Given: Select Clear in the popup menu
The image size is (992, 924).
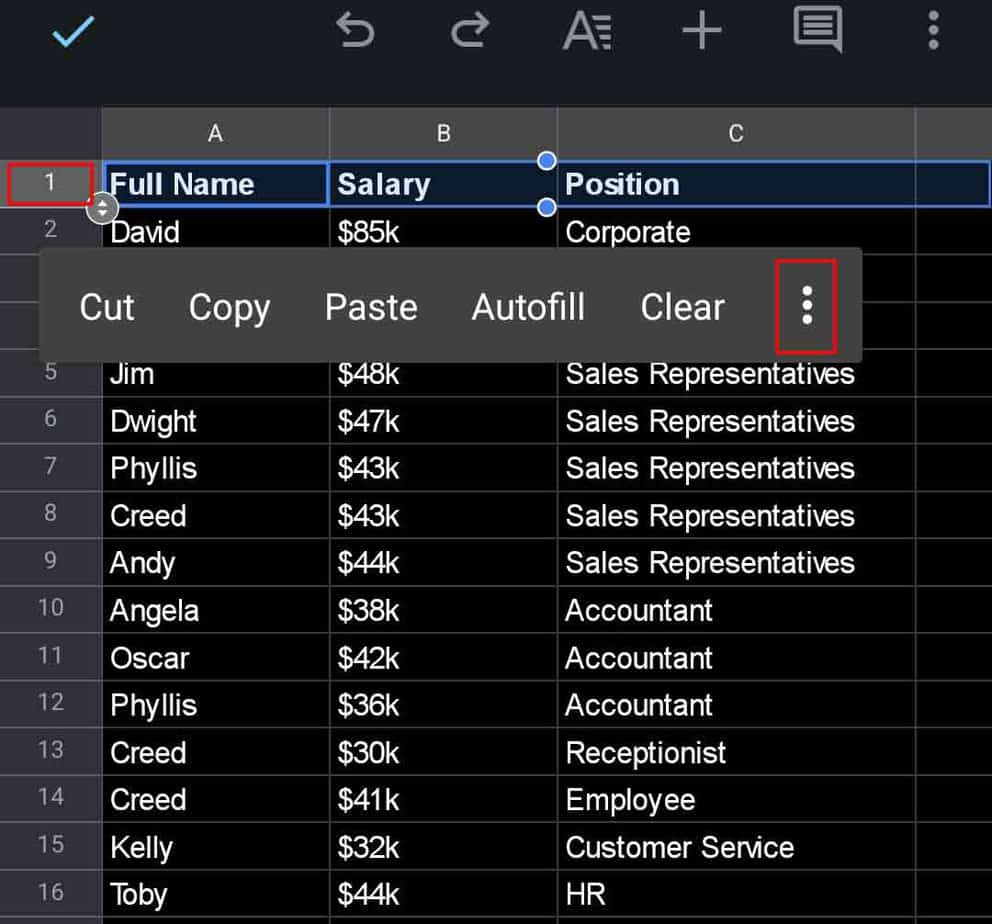Looking at the screenshot, I should [x=682, y=307].
